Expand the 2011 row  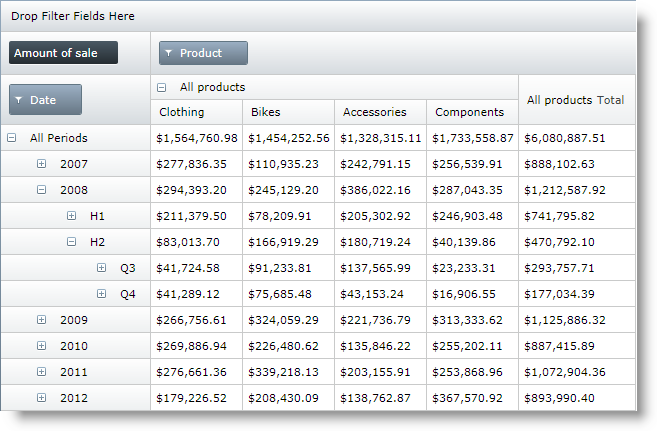pos(42,372)
